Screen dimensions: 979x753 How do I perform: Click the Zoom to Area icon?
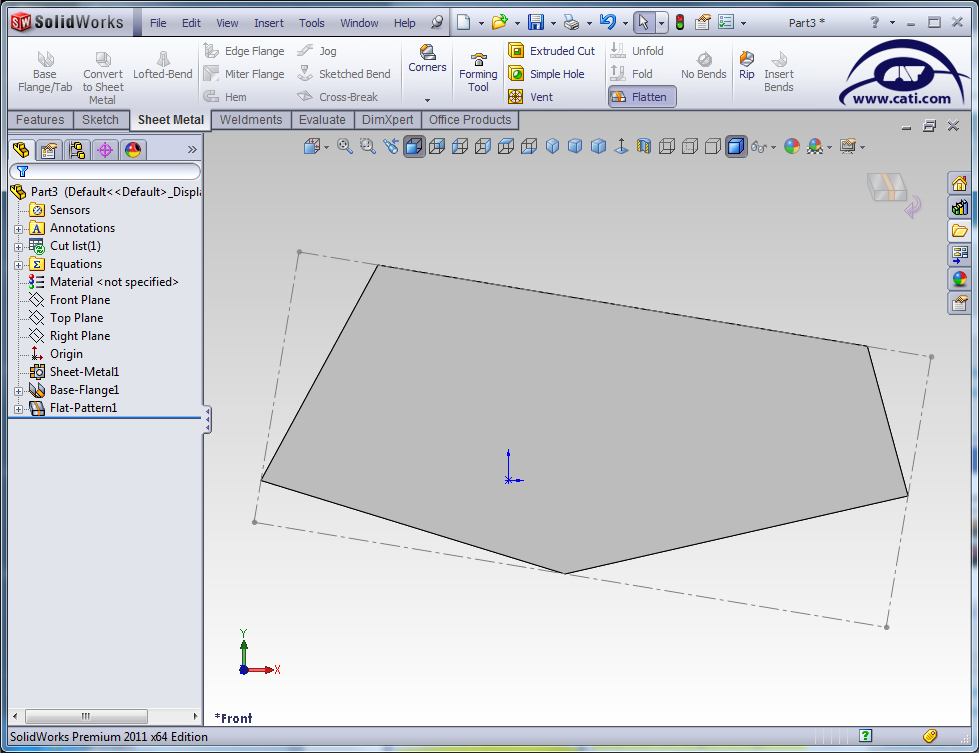pos(368,147)
